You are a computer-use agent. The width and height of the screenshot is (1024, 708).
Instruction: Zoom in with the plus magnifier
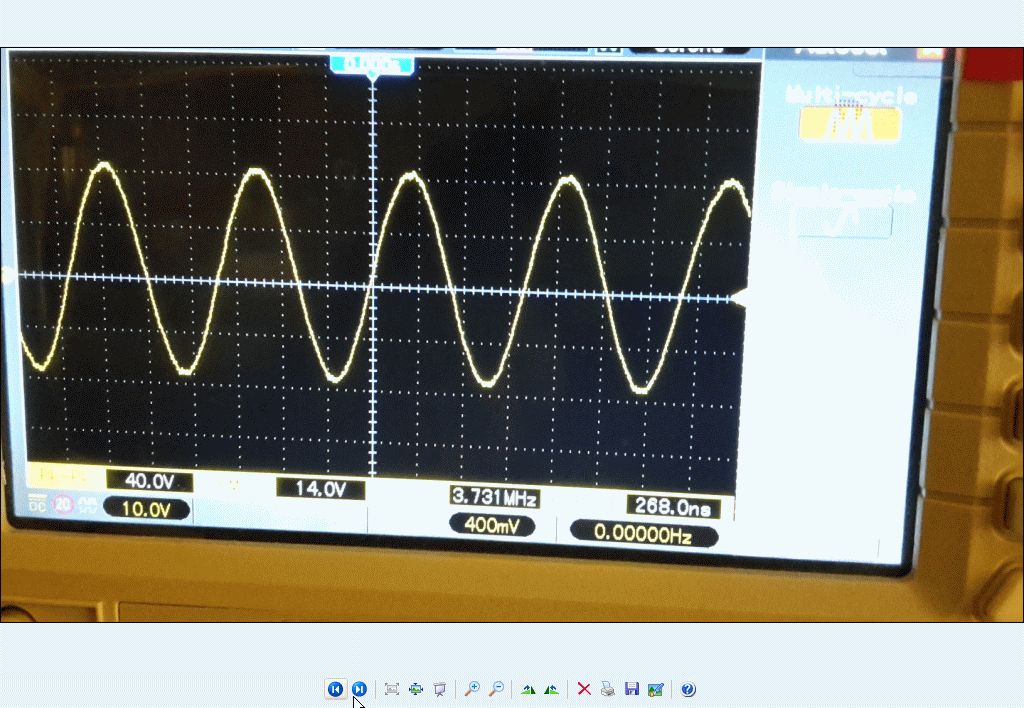click(x=472, y=689)
